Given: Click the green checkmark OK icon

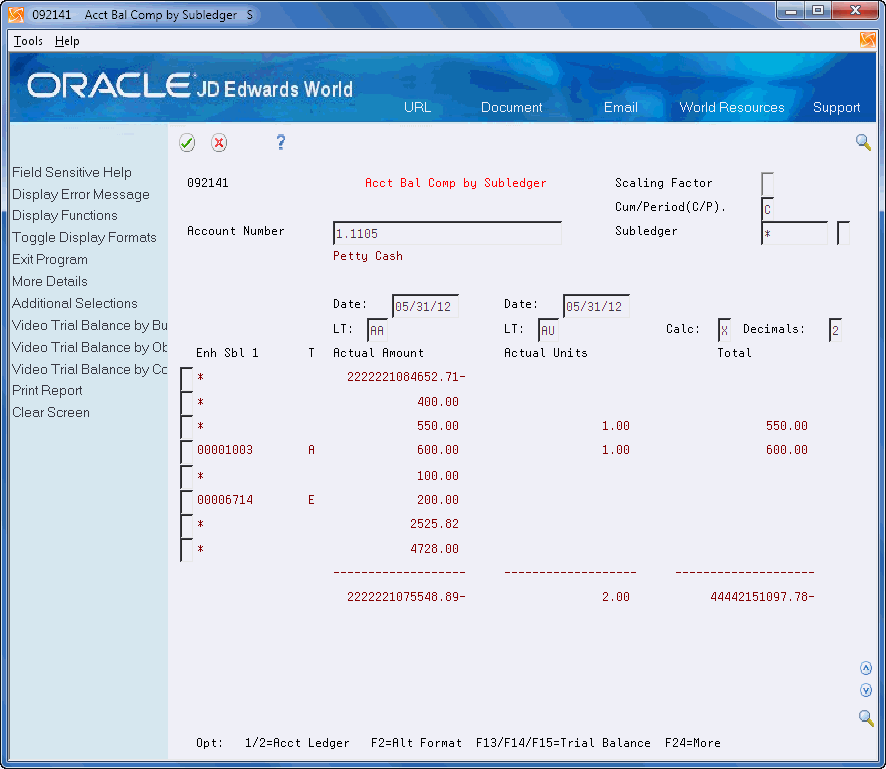Looking at the screenshot, I should (187, 142).
